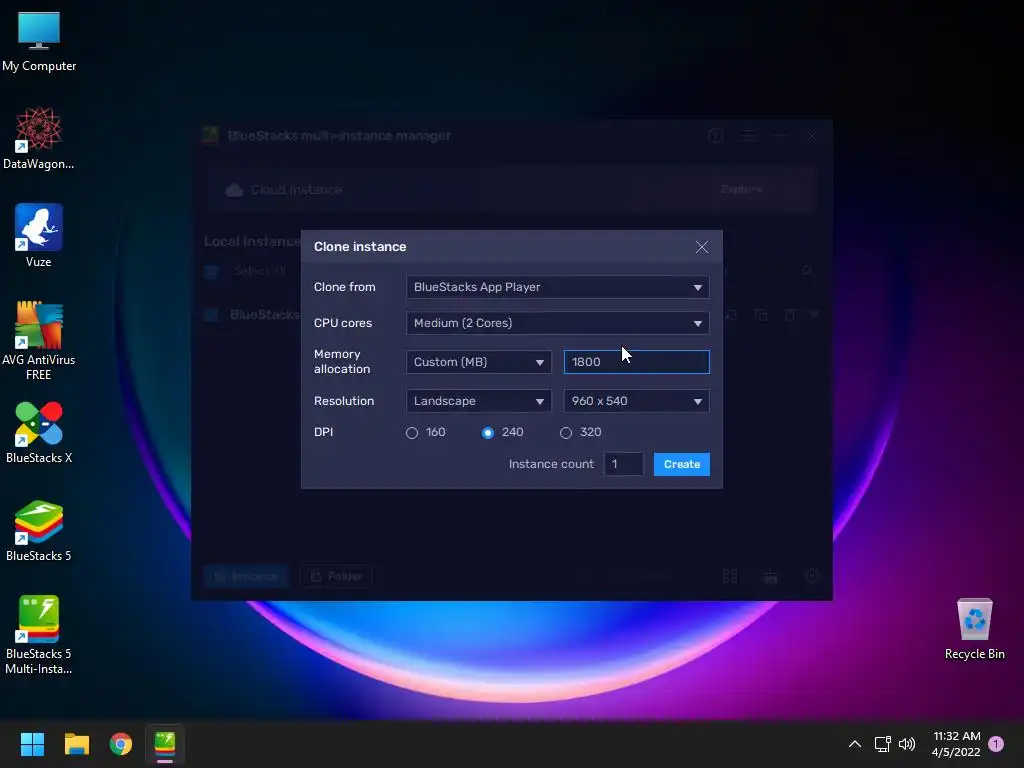
Task: Select the Vuze desktop shortcut
Action: (x=39, y=236)
